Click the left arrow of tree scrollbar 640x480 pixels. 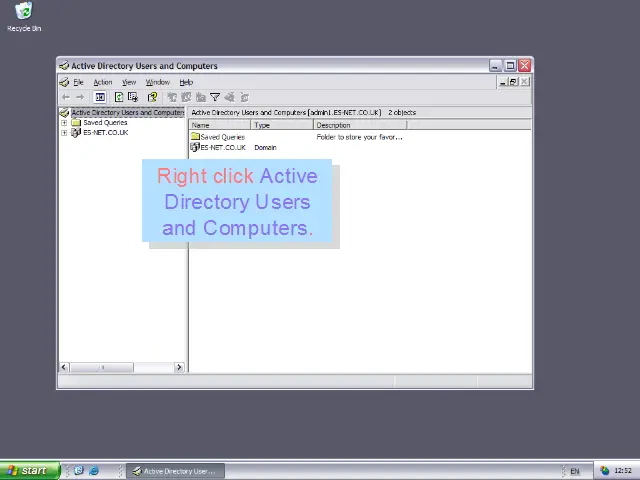[x=64, y=367]
